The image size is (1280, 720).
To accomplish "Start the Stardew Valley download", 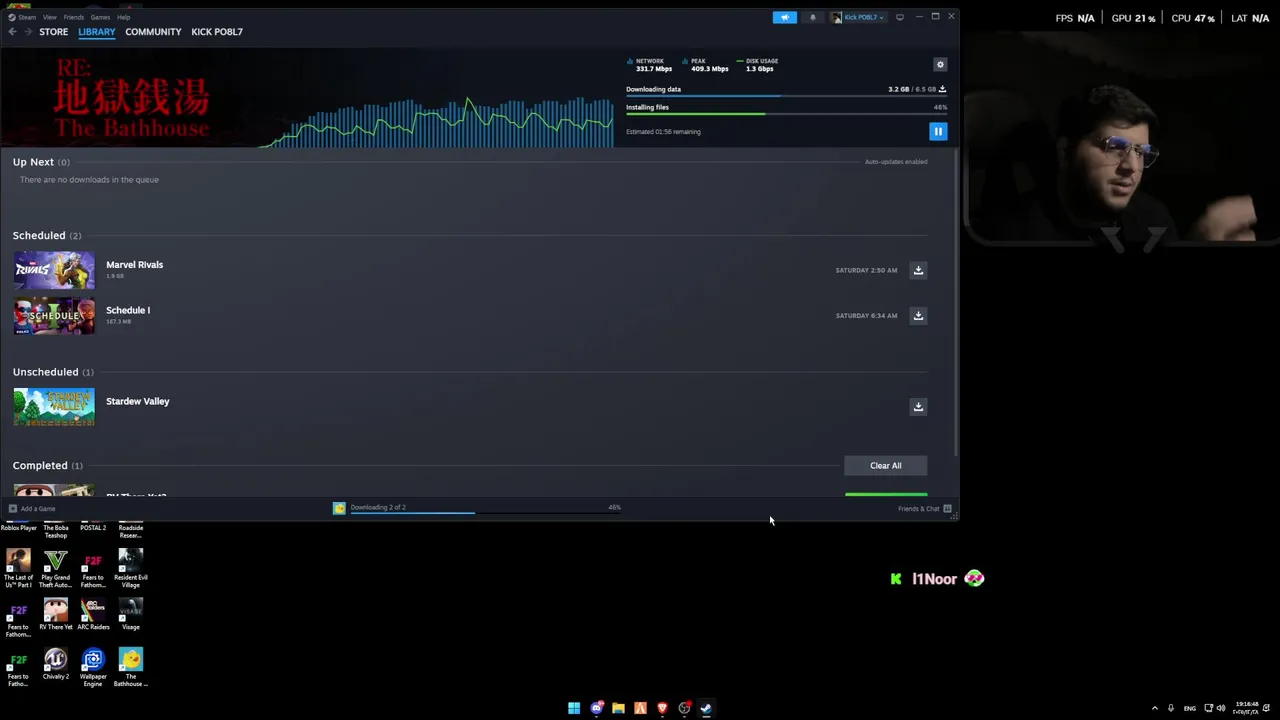I will [918, 407].
